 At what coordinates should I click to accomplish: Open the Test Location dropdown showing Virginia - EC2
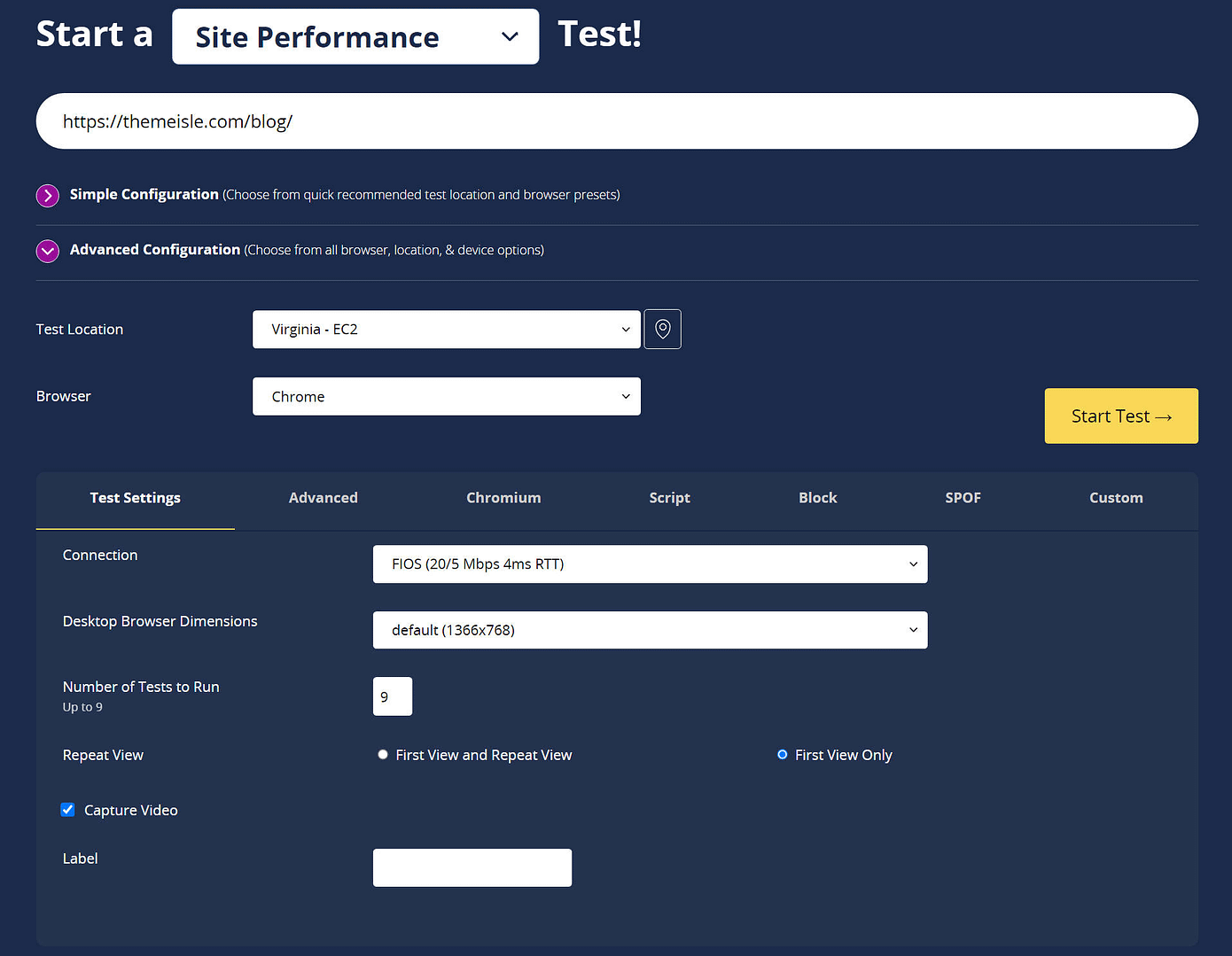click(446, 329)
